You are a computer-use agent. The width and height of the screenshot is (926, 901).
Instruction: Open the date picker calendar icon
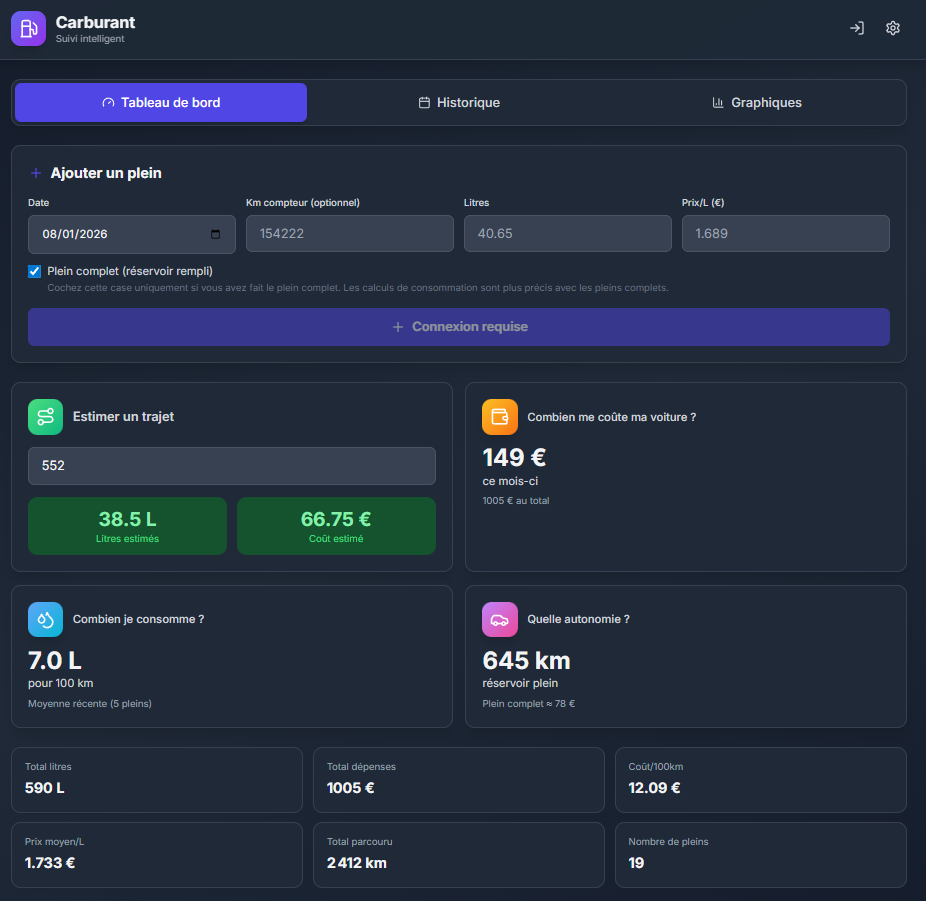pyautogui.click(x=215, y=234)
